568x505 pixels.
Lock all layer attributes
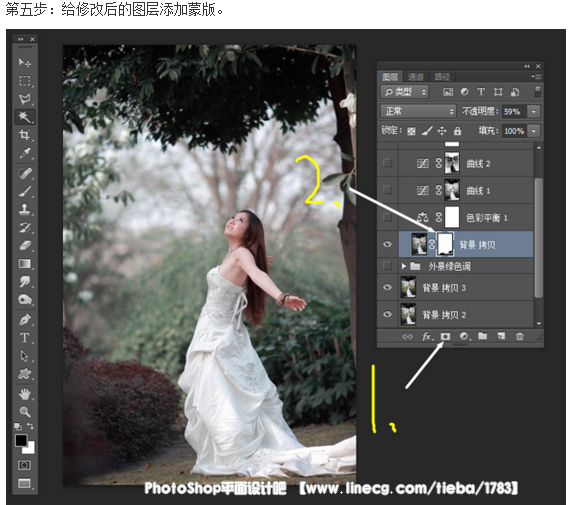click(x=458, y=131)
